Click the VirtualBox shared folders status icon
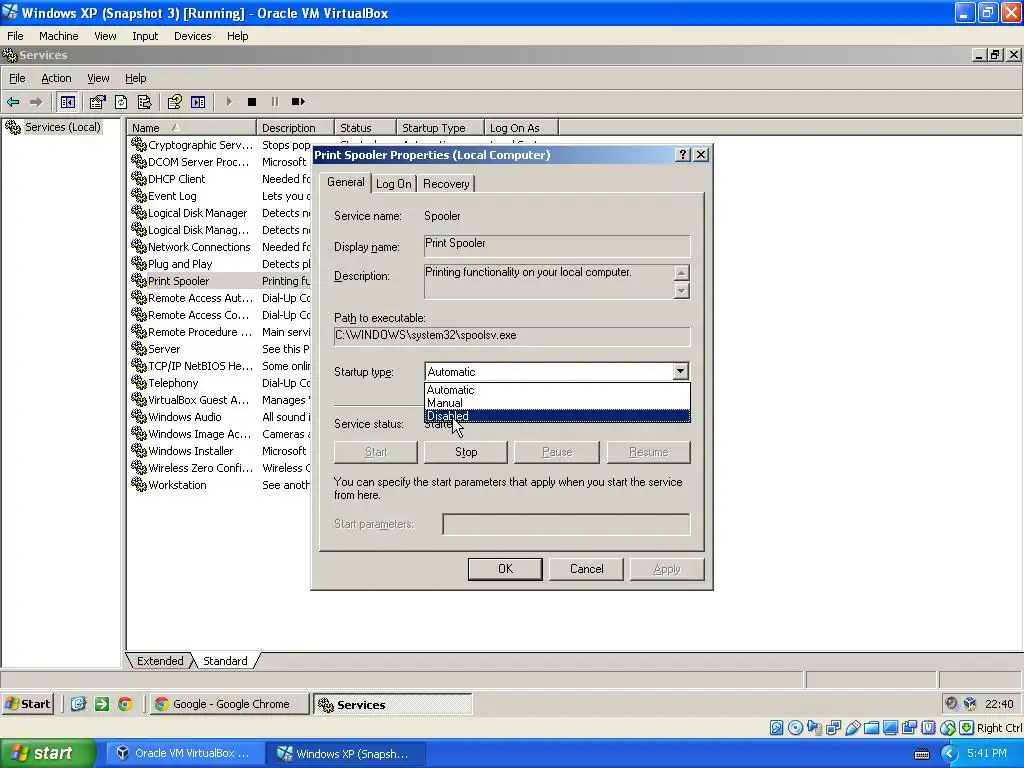This screenshot has width=1024, height=768. pos(871,728)
